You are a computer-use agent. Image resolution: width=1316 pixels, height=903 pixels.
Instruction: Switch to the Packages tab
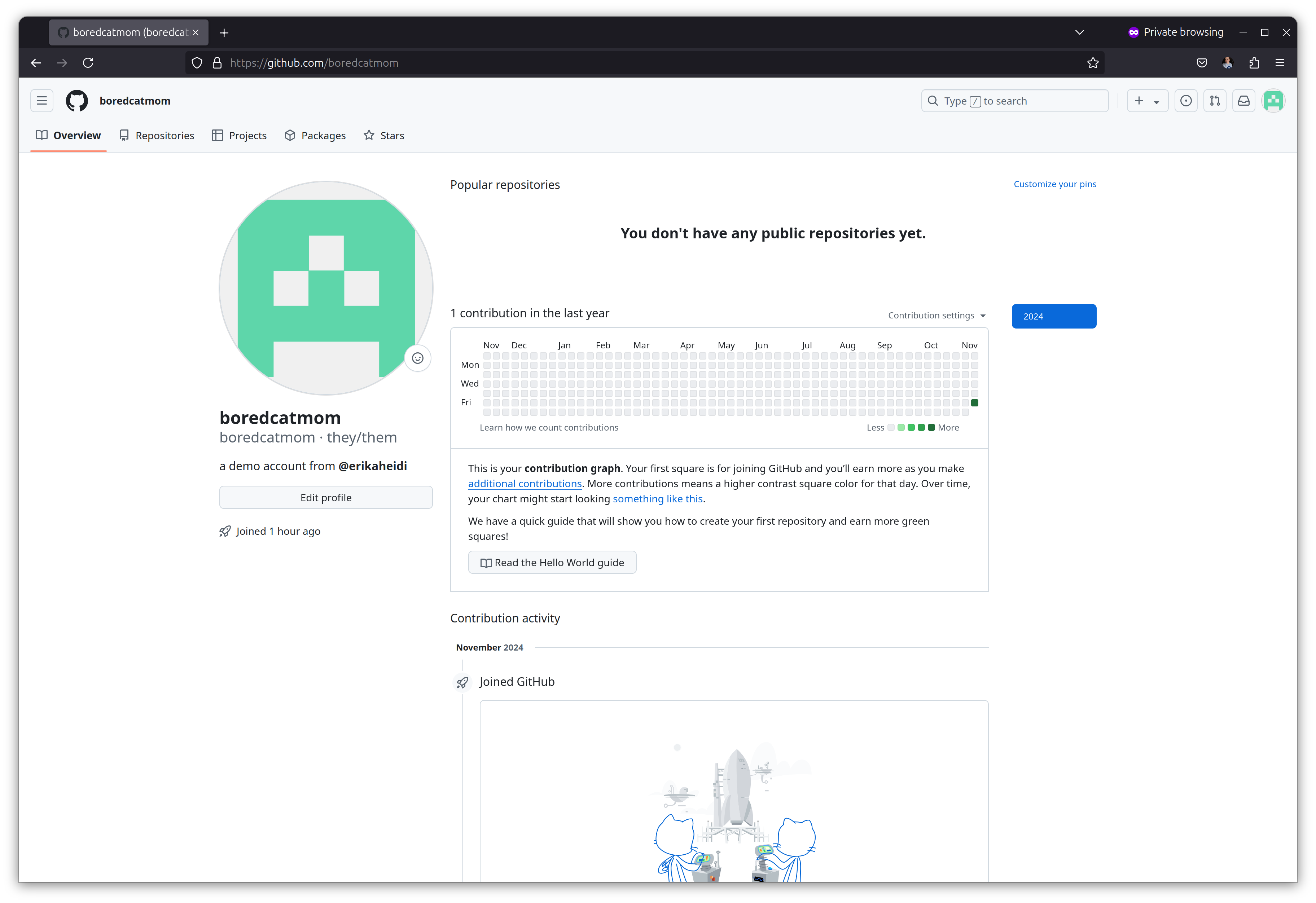315,135
